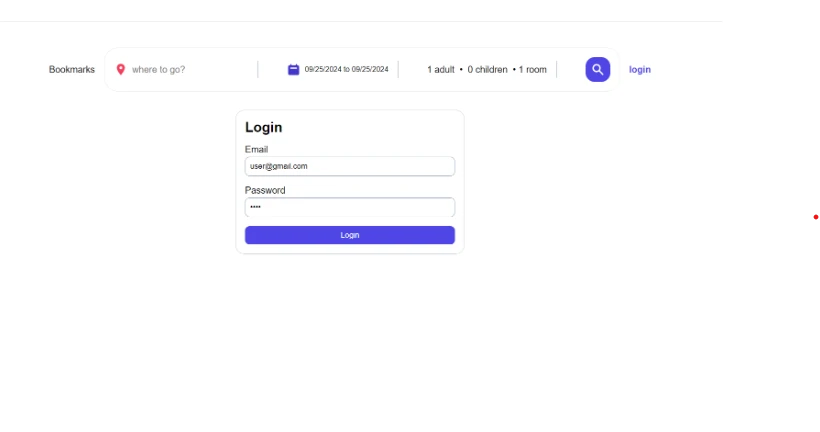Click the "1 room" option text
The height and width of the screenshot is (432, 820).
[x=532, y=70]
